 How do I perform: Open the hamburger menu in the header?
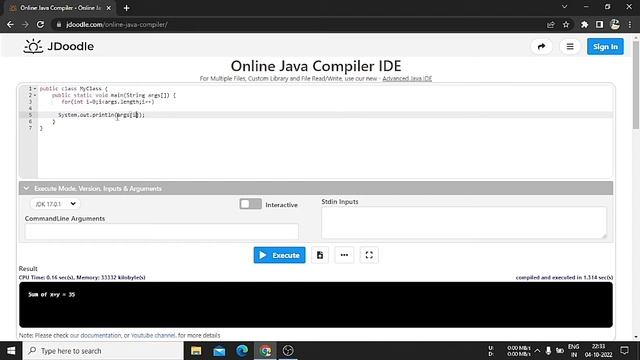click(570, 47)
